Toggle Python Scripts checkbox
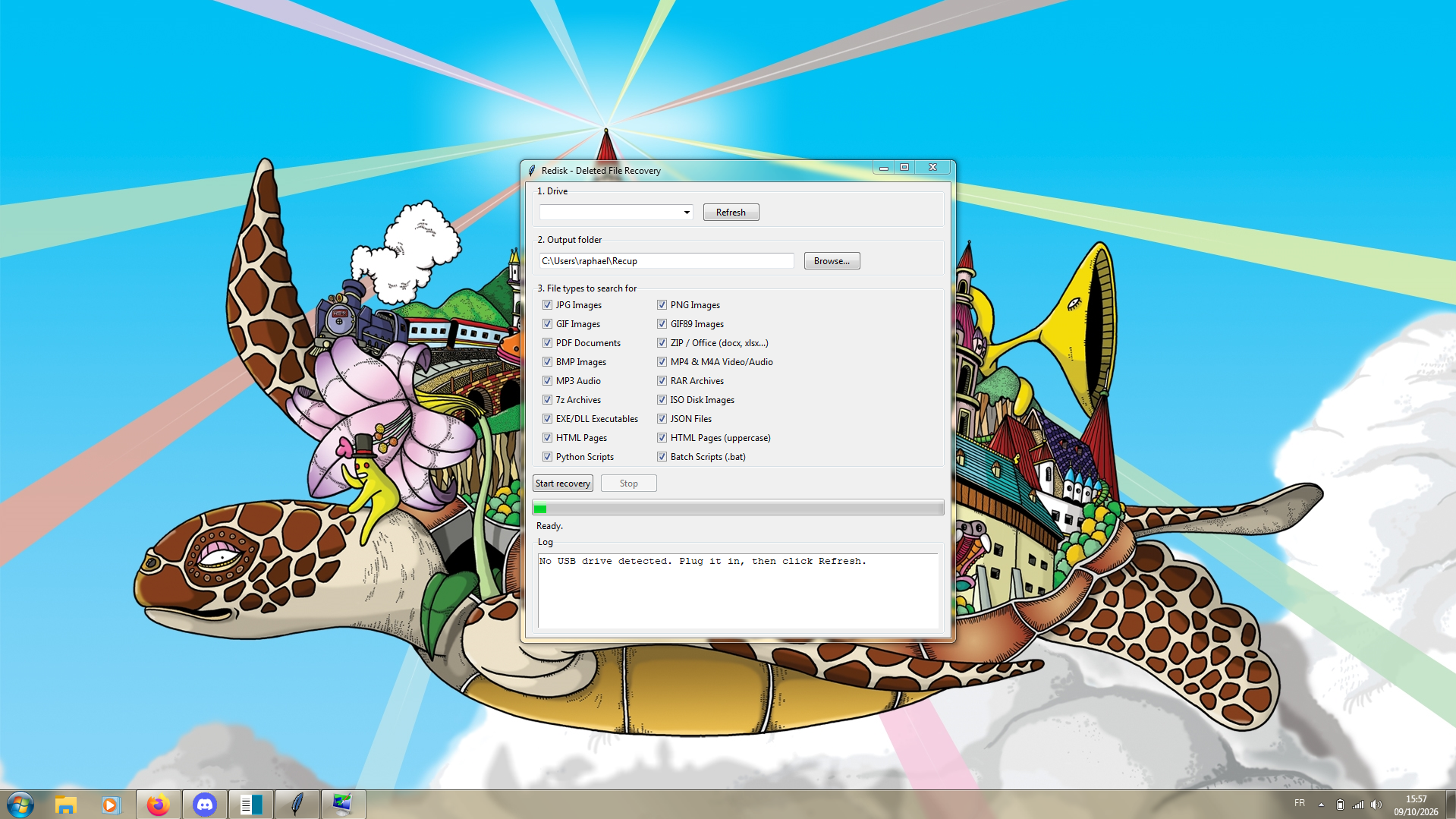 click(547, 457)
